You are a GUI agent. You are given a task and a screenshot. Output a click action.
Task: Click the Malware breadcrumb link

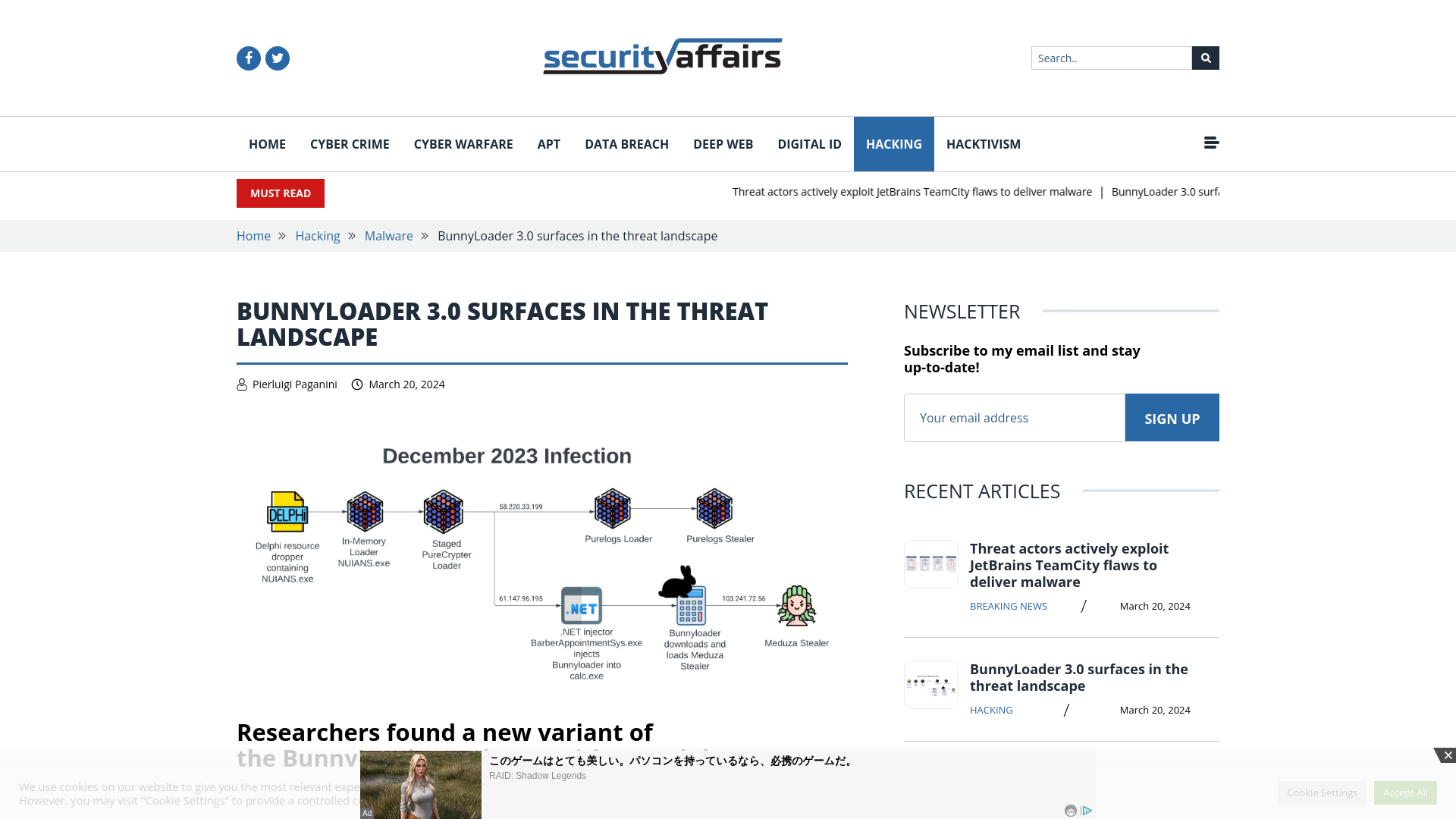coord(388,236)
